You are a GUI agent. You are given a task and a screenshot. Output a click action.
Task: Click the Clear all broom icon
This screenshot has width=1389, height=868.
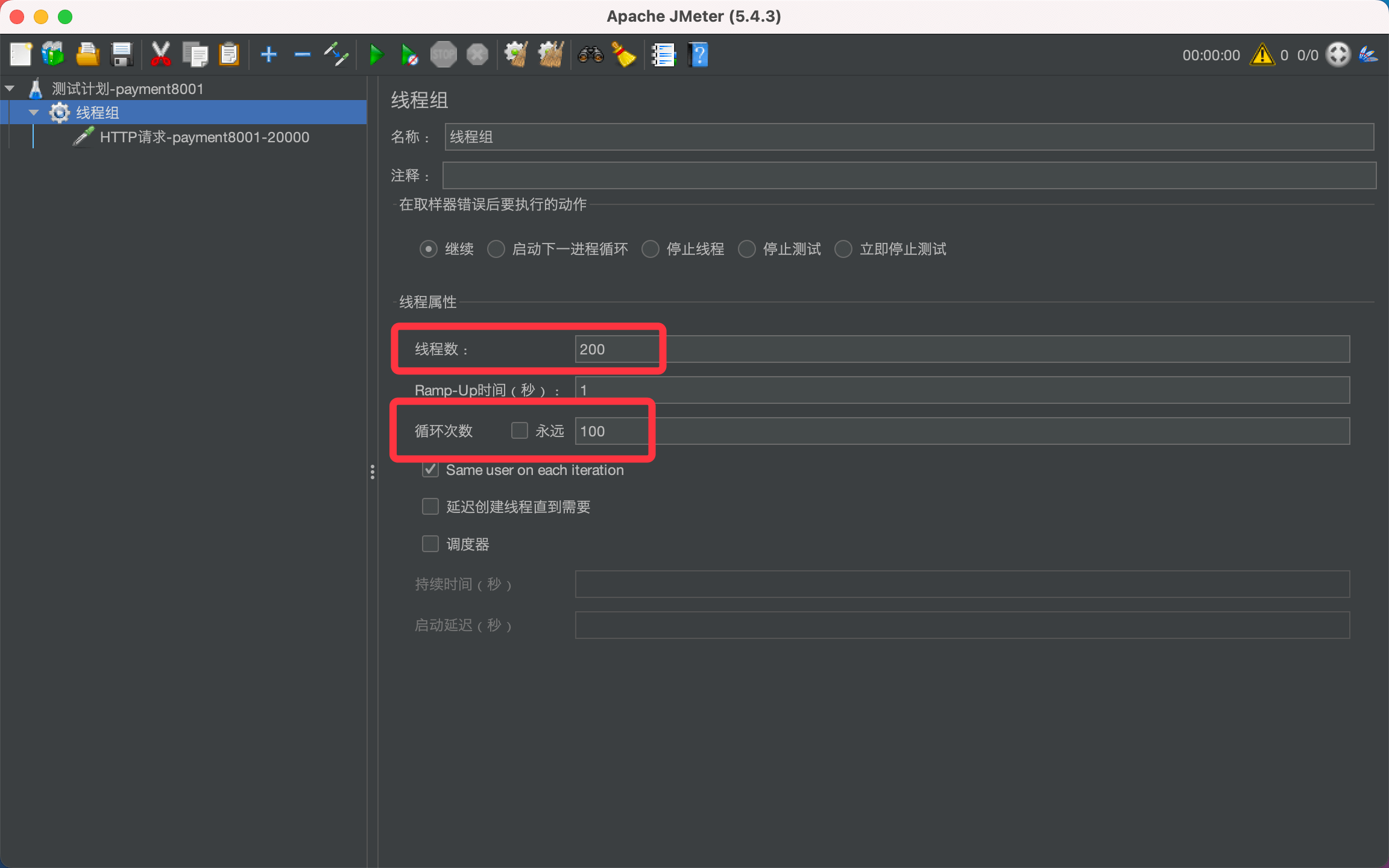tap(550, 55)
